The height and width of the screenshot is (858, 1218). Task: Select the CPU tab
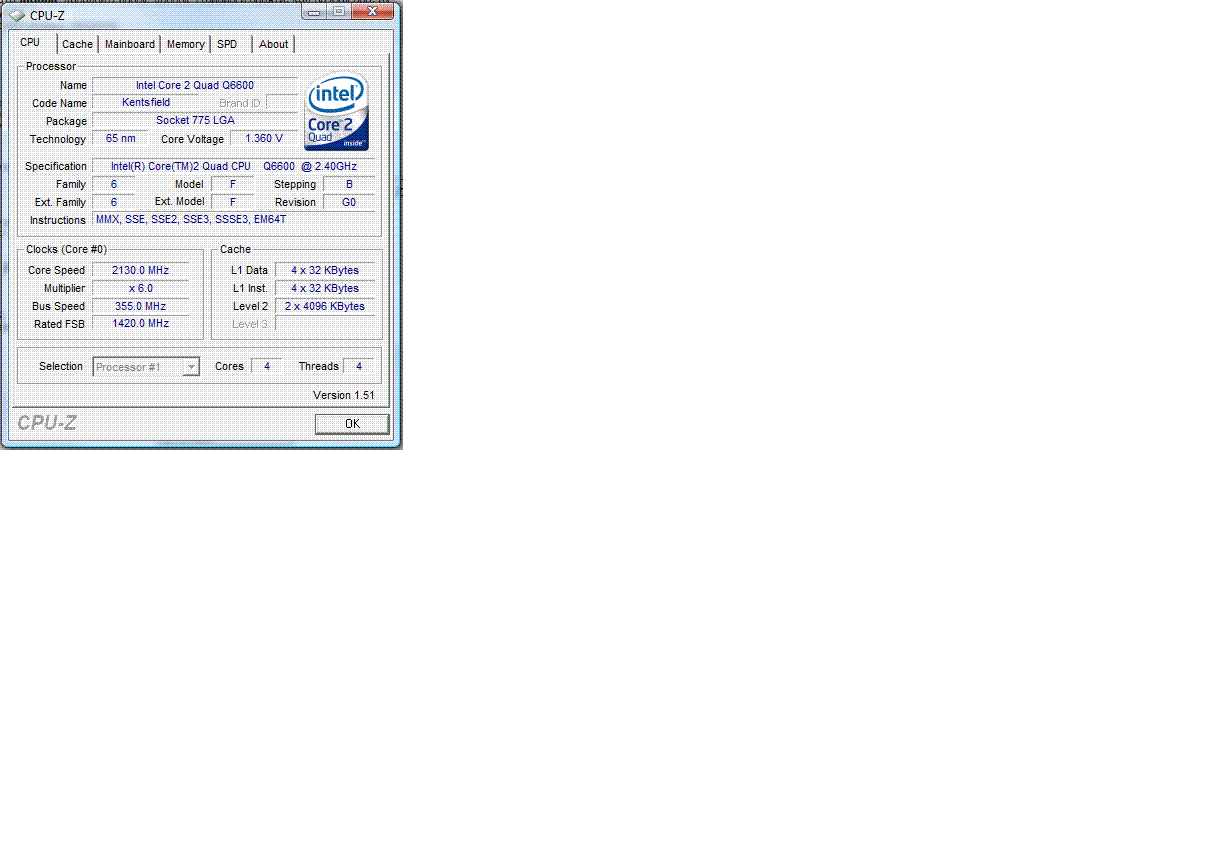(30, 43)
